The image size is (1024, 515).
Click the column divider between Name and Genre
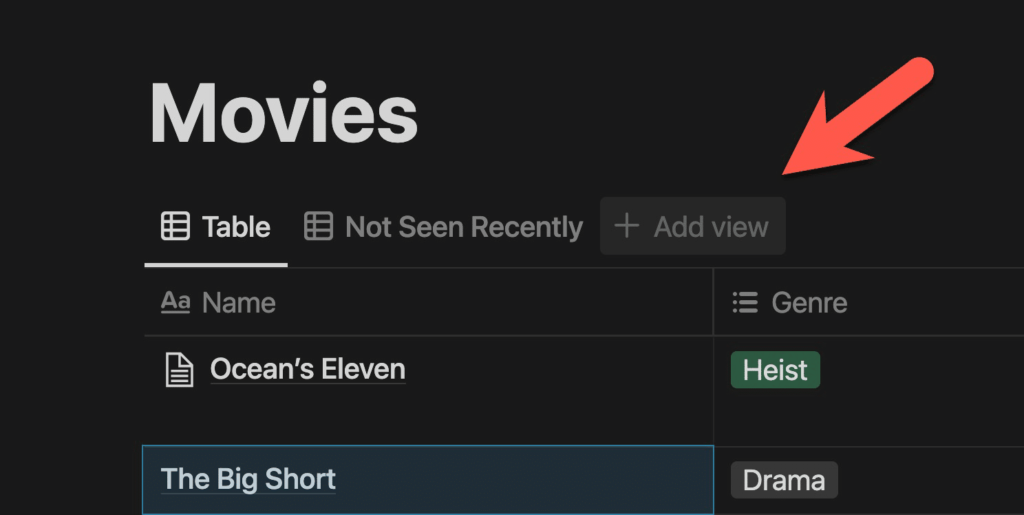[714, 302]
